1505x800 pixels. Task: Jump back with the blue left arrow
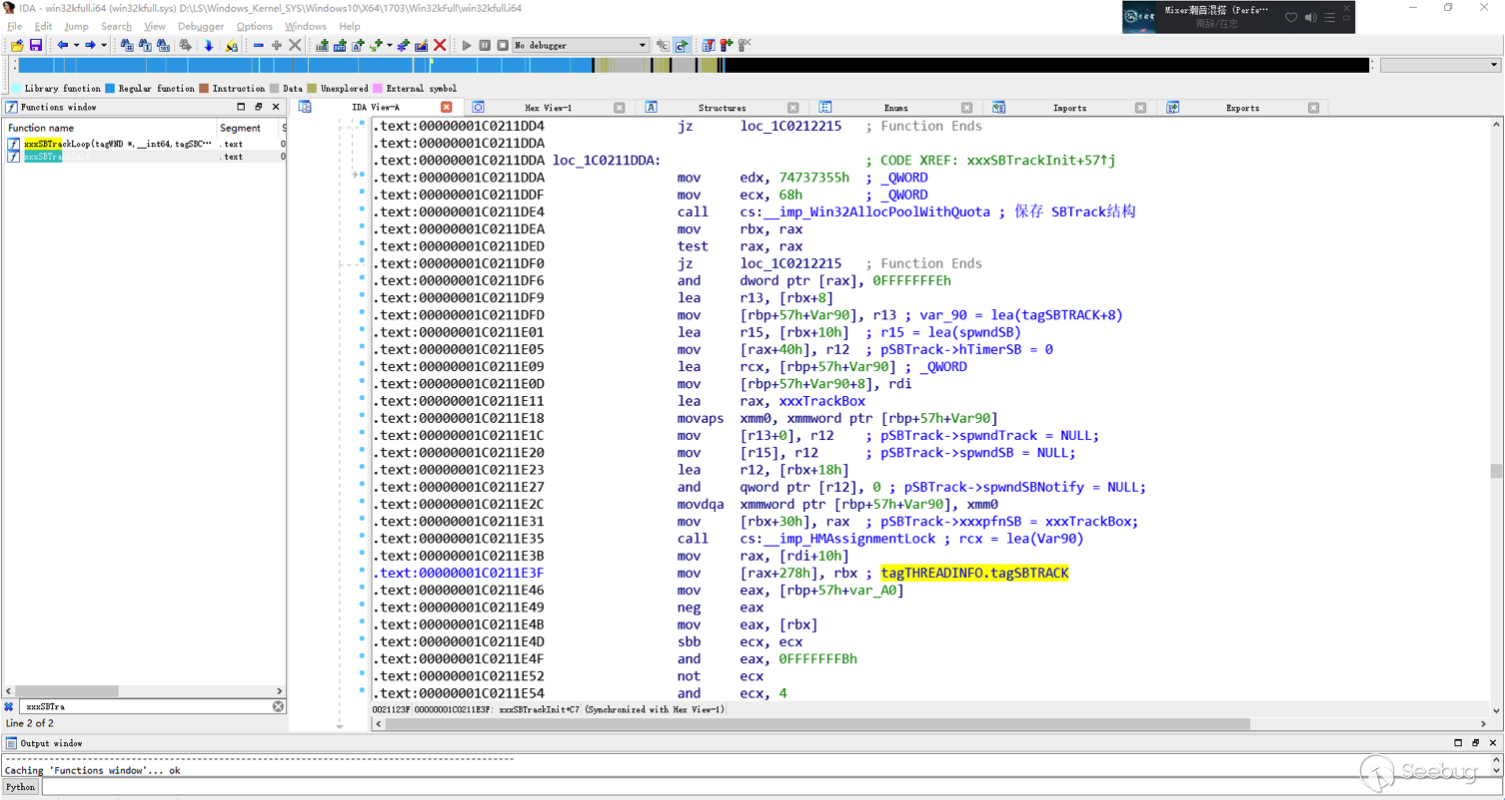click(63, 45)
